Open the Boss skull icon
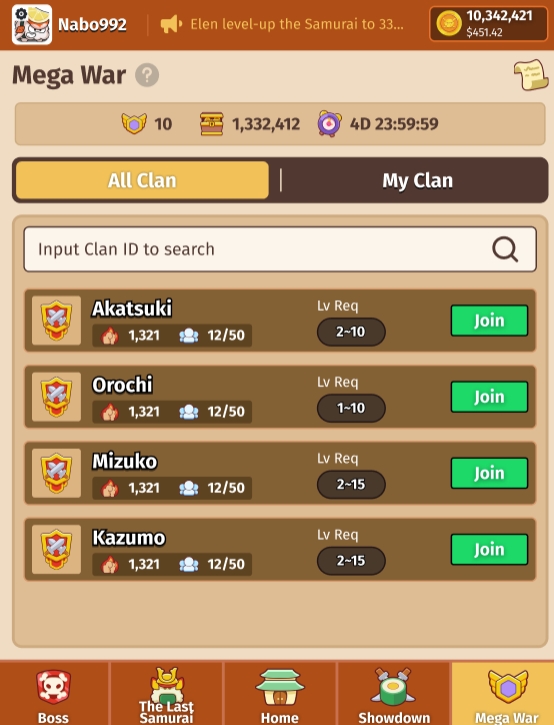This screenshot has width=554, height=725. click(54, 687)
